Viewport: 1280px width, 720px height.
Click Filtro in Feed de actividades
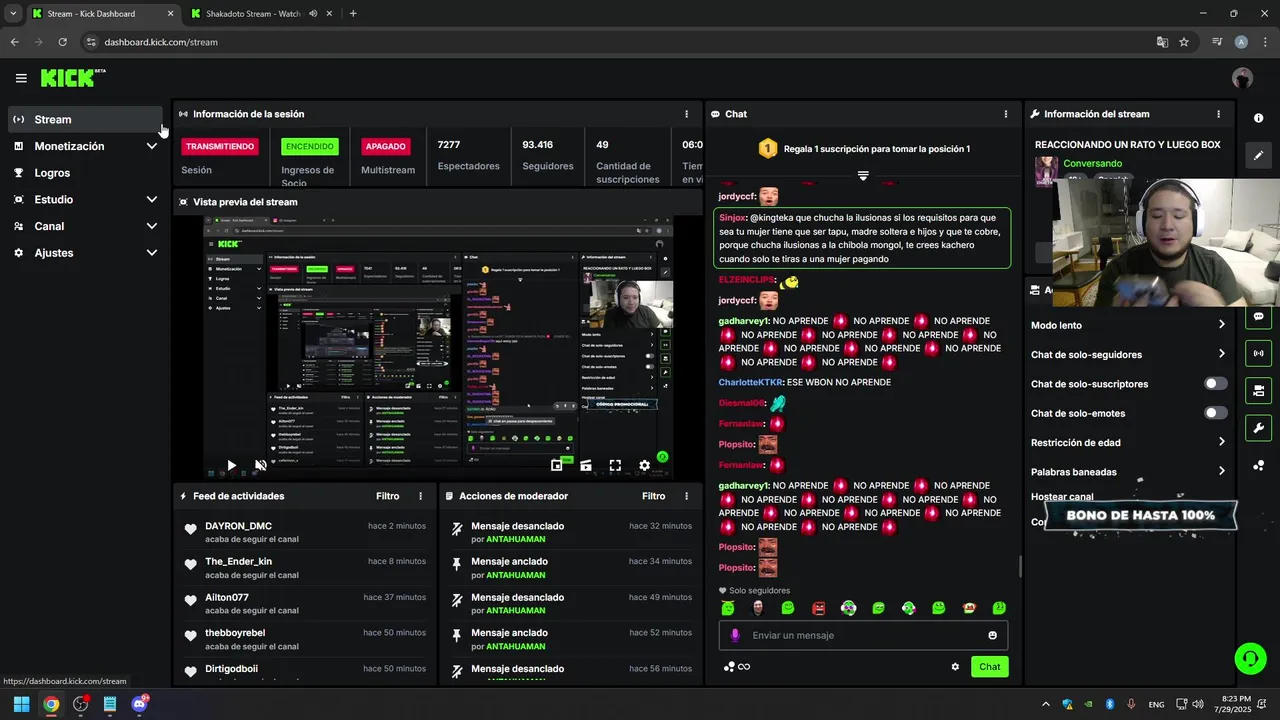pyautogui.click(x=387, y=496)
